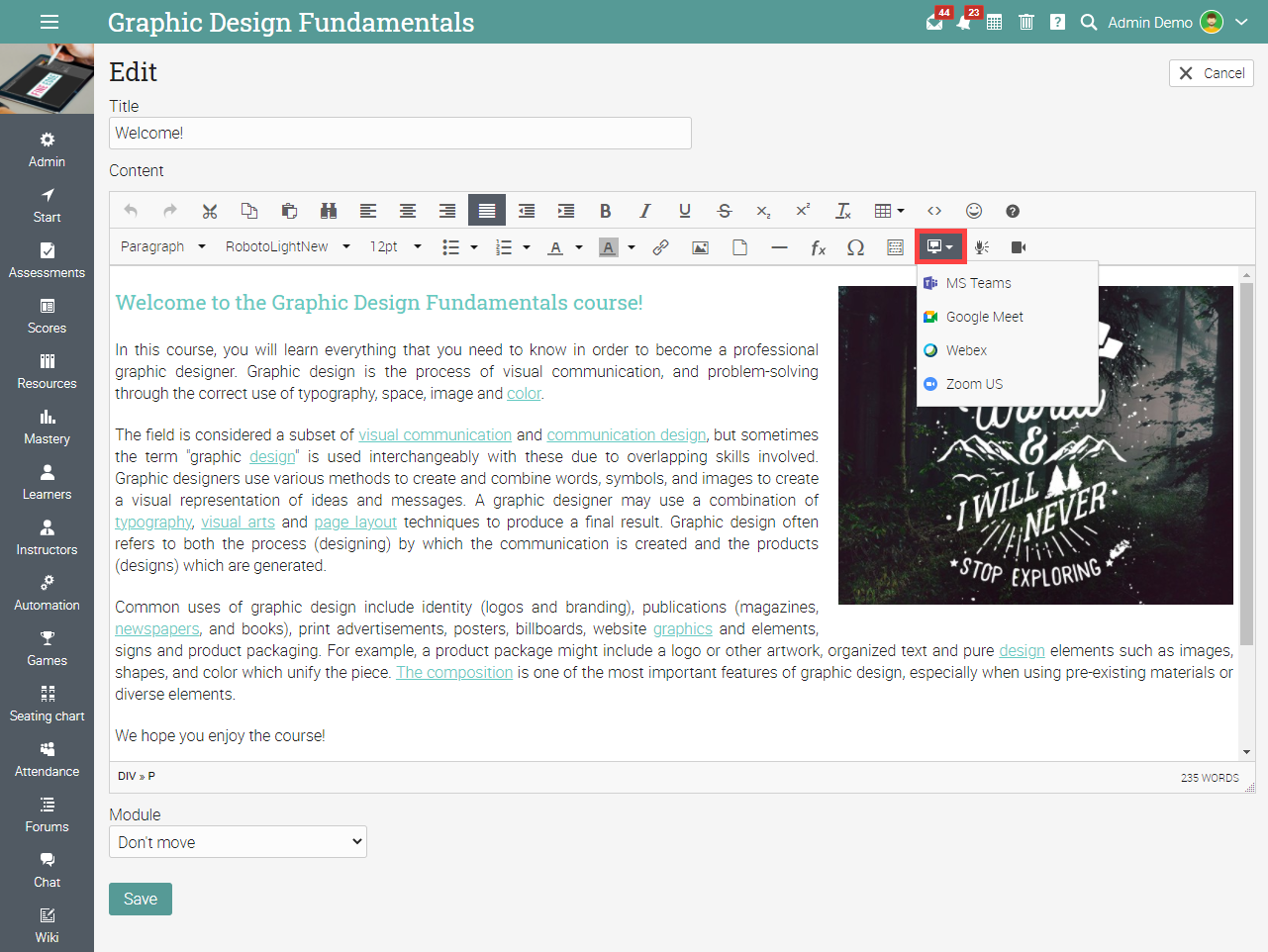Click the find and replace binoculars icon
The width and height of the screenshot is (1268, 952).
pyautogui.click(x=329, y=211)
